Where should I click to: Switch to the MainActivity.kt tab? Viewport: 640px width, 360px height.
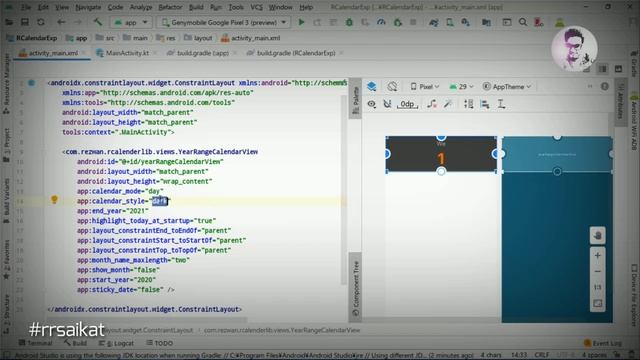127,53
